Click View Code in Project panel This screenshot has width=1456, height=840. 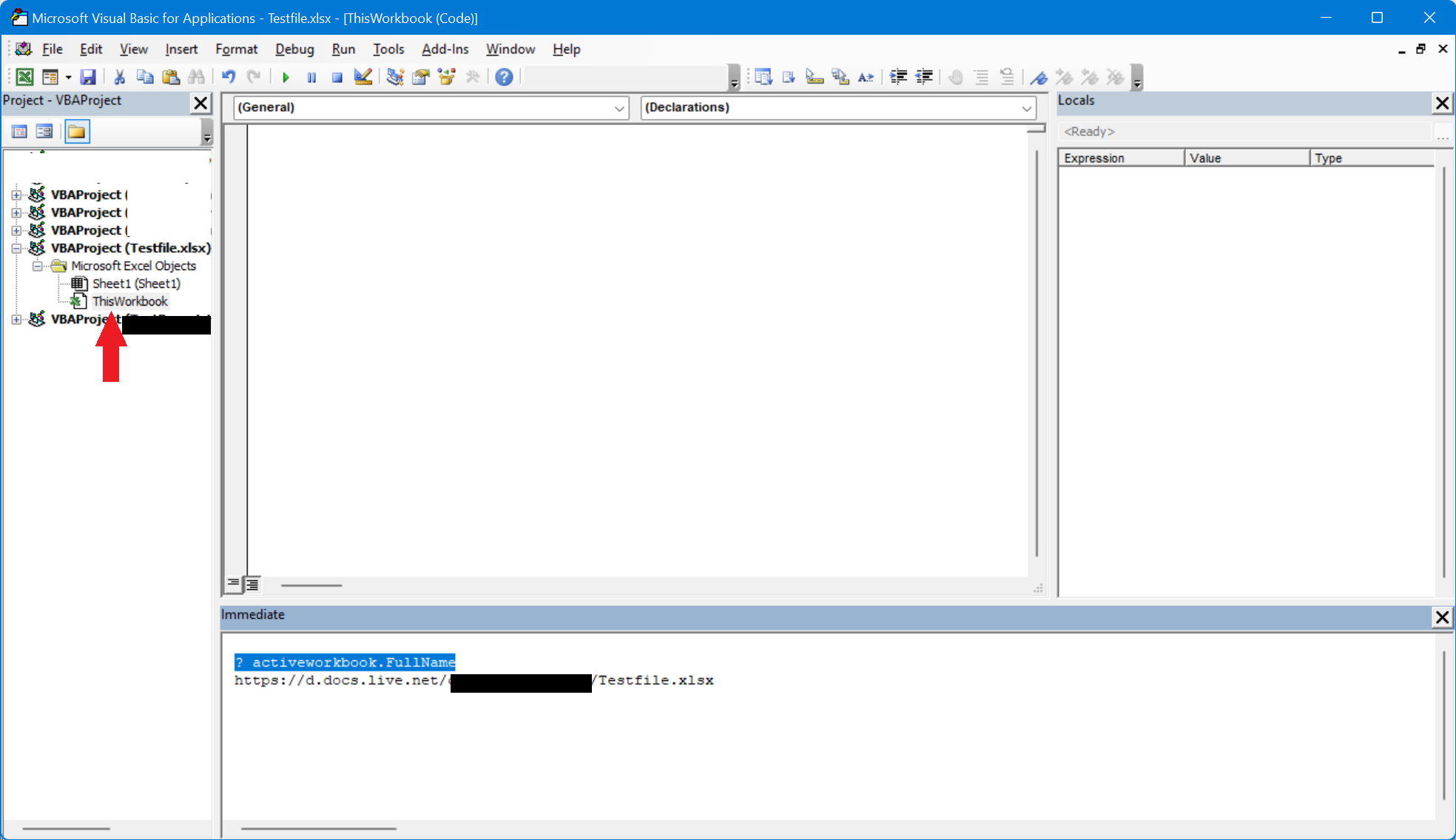coord(19,132)
